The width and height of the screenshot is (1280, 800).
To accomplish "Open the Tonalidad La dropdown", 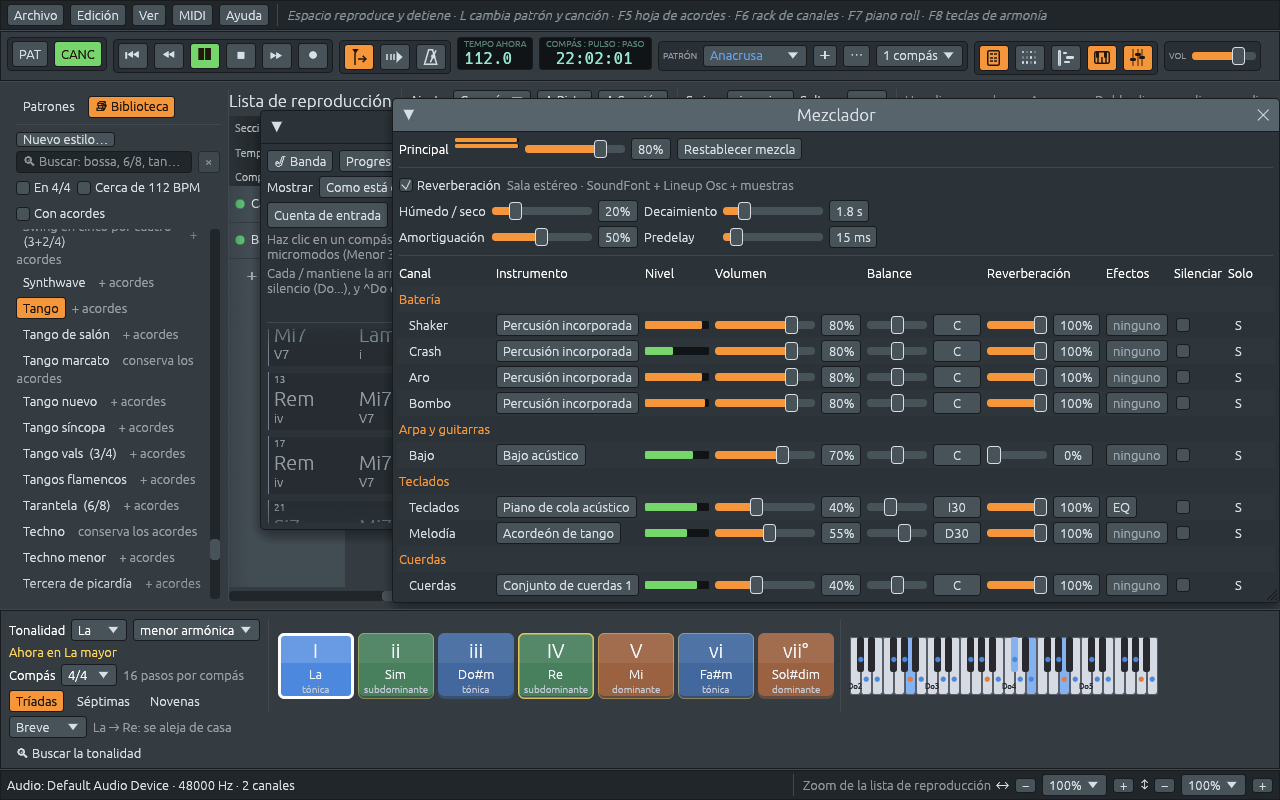I will pos(99,631).
